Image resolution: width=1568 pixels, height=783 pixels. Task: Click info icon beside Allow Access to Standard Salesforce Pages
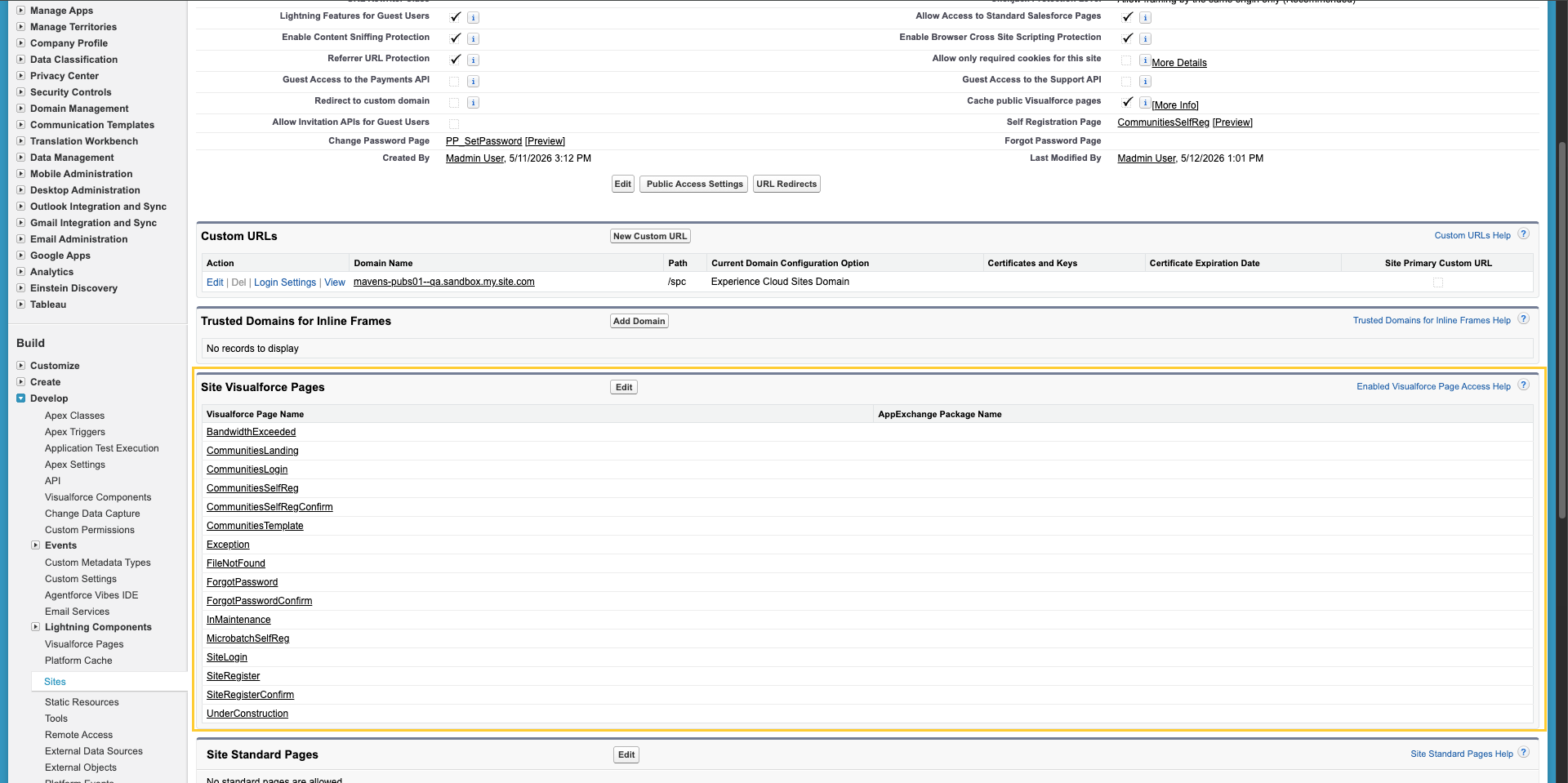pyautogui.click(x=1145, y=17)
